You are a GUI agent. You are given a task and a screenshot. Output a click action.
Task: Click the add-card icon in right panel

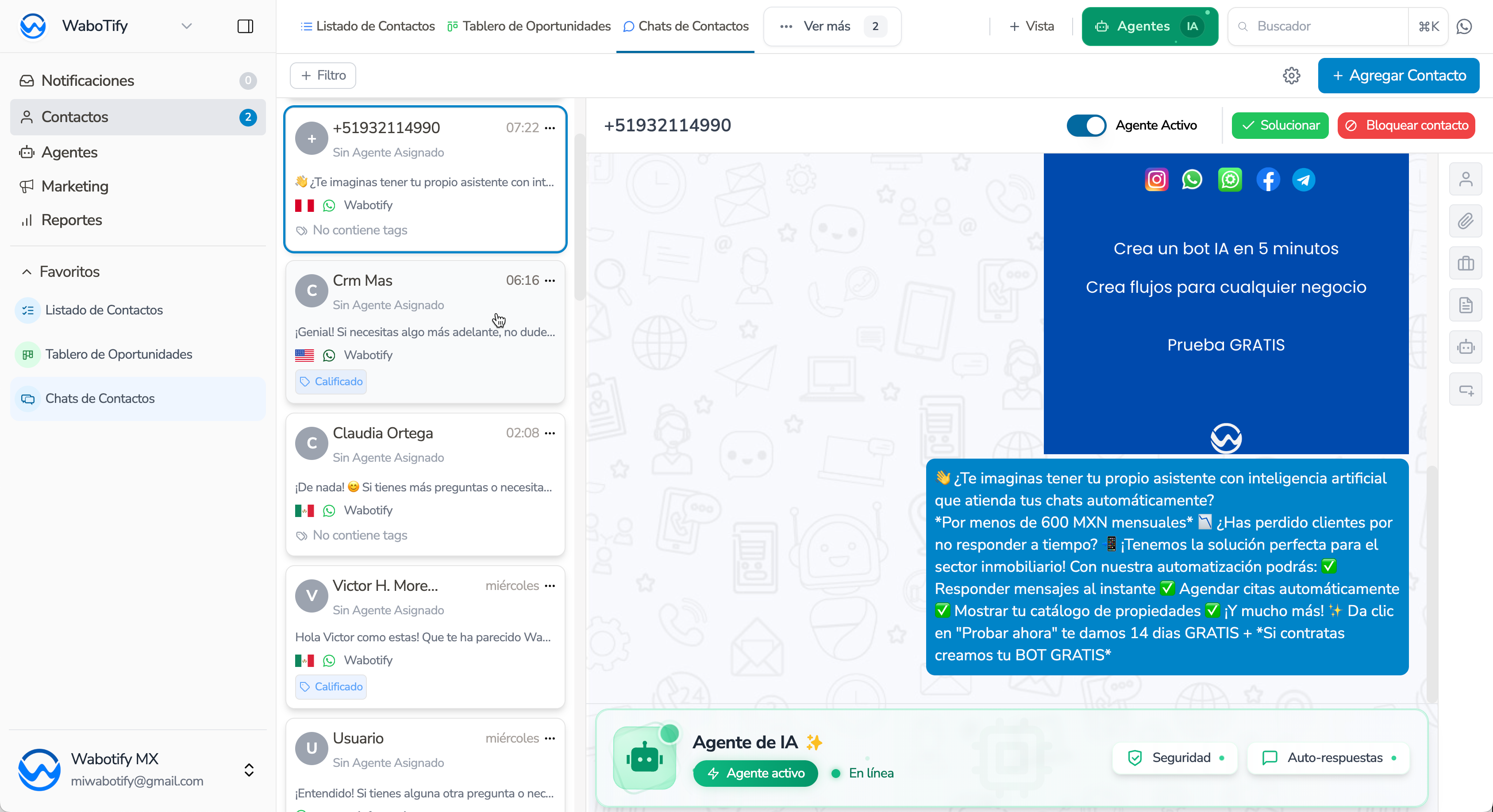[x=1466, y=389]
